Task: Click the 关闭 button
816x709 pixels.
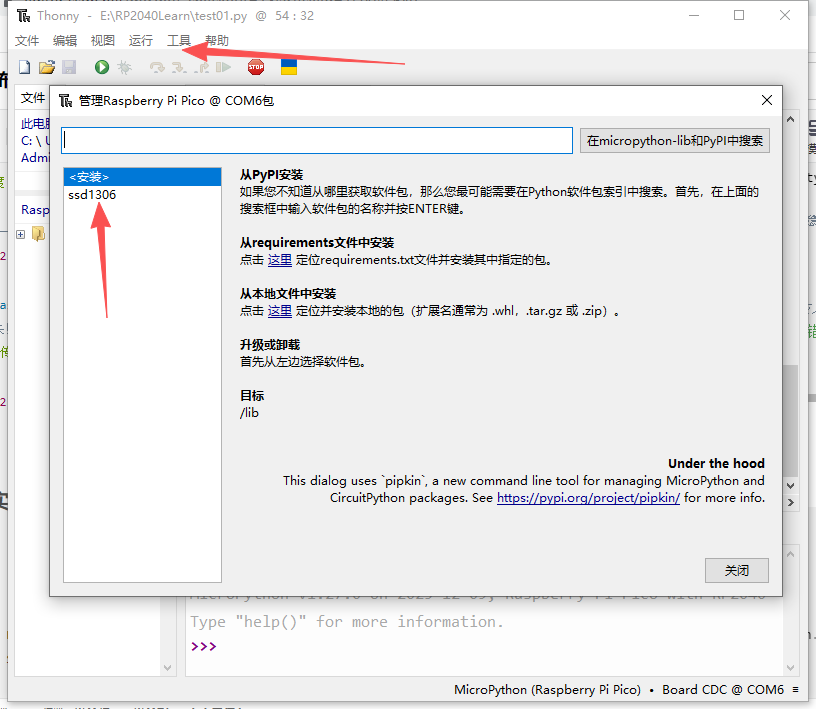Action: (736, 571)
